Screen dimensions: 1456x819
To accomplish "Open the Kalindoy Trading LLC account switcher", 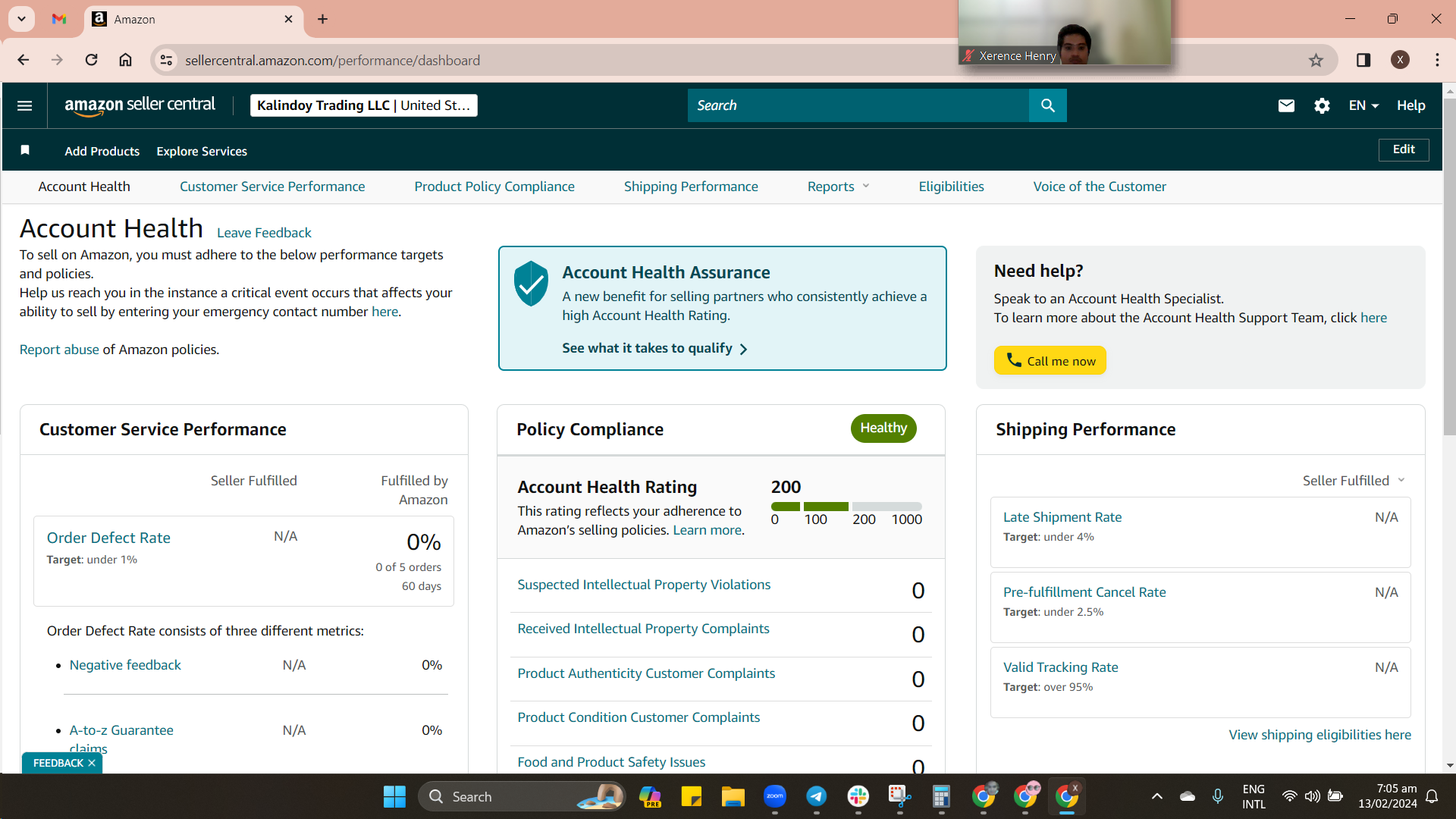I will (364, 105).
